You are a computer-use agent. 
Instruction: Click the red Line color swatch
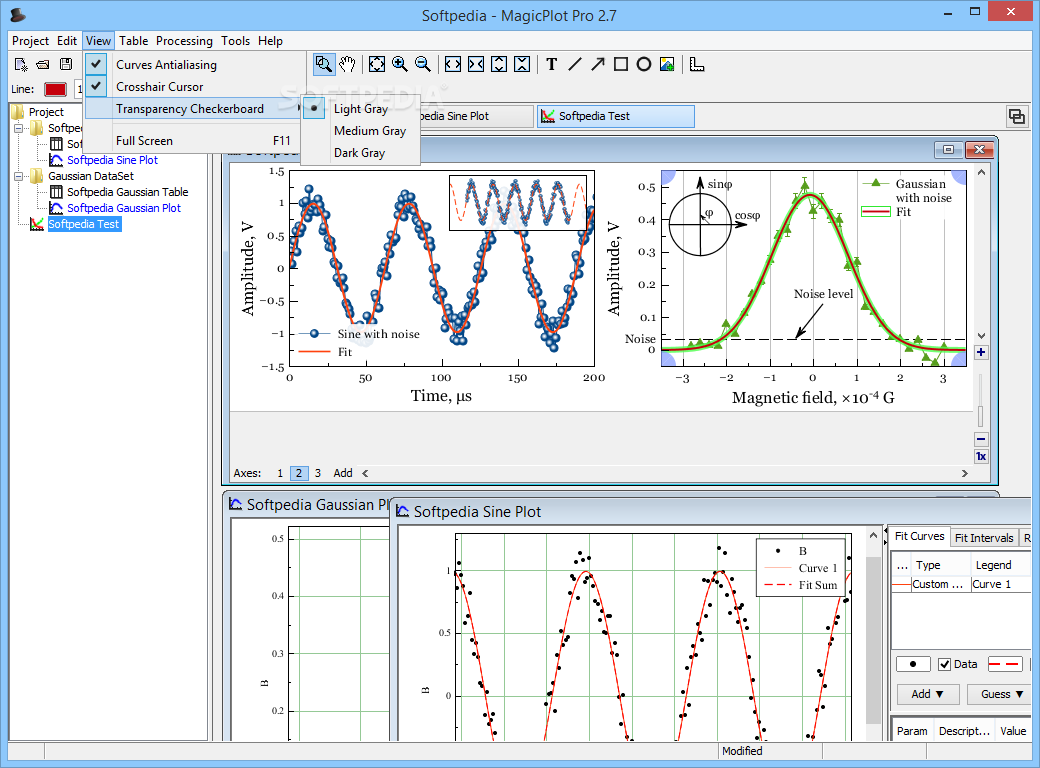pyautogui.click(x=55, y=89)
